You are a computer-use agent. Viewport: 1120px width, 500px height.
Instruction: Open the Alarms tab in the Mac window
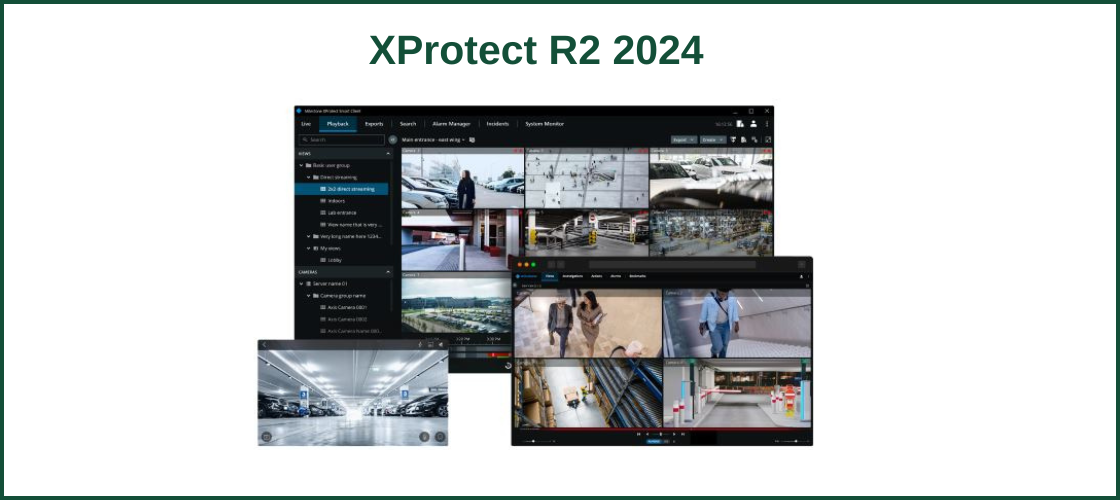tap(616, 276)
